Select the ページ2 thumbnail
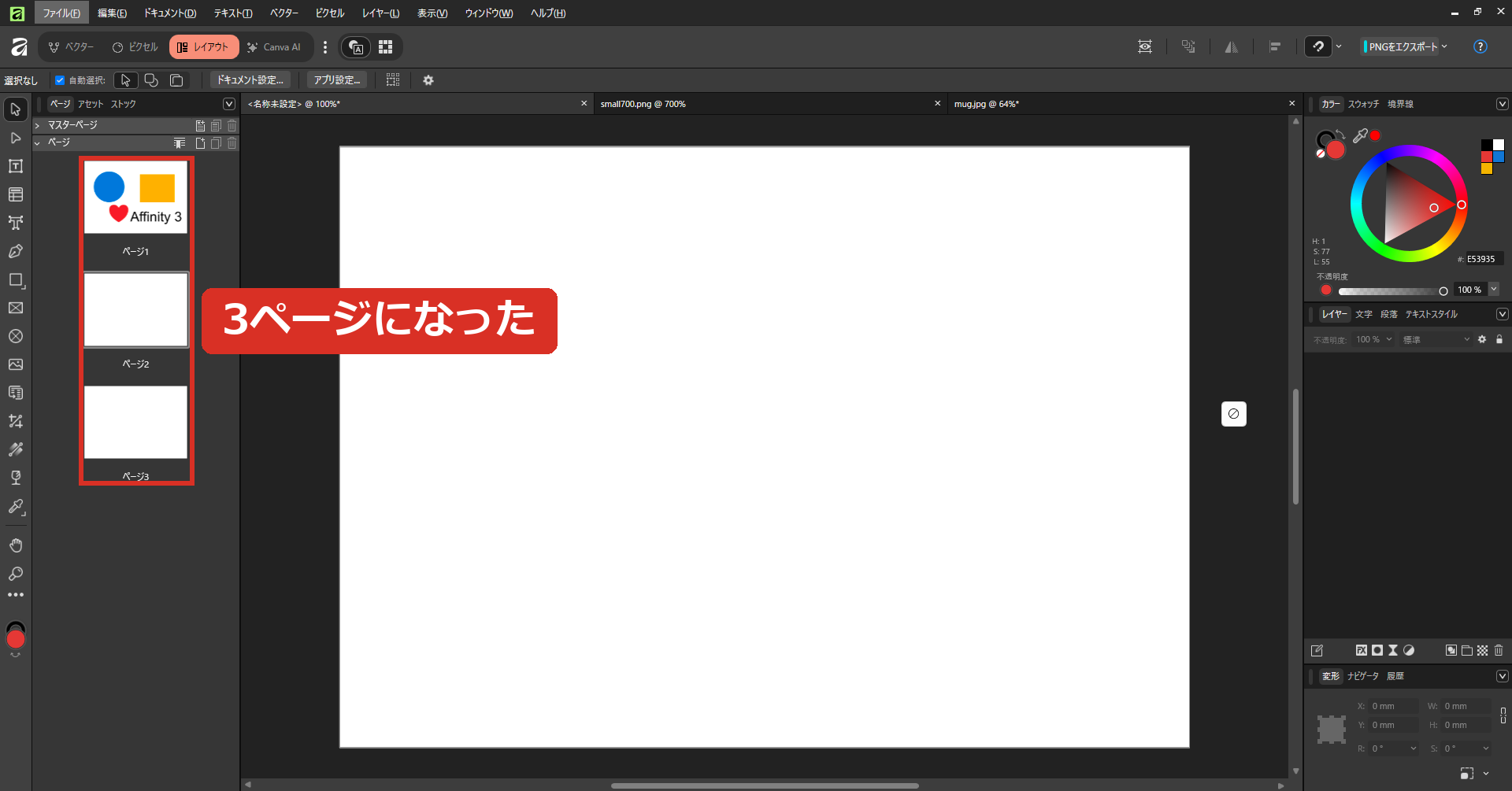The width and height of the screenshot is (1512, 791). pos(136,309)
